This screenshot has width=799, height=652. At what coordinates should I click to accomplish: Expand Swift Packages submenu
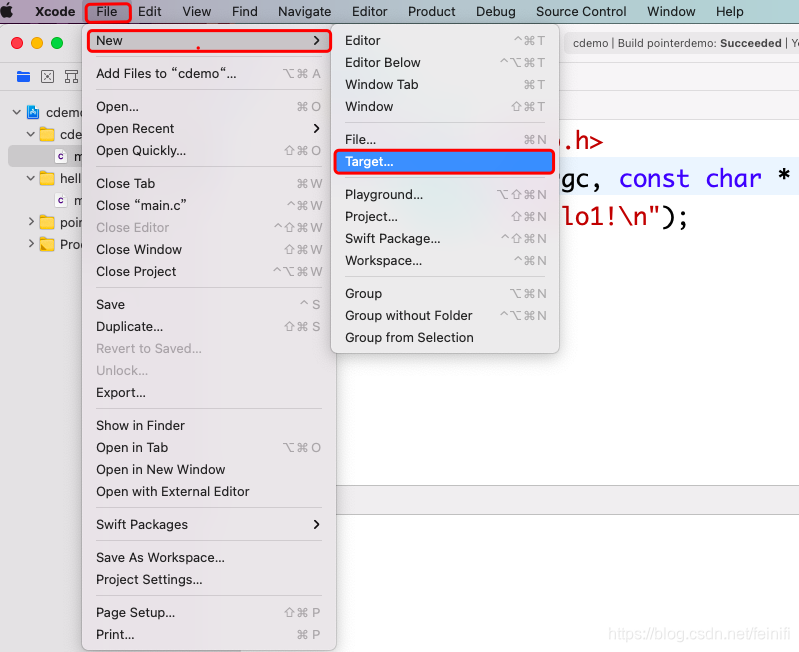[x=209, y=525]
